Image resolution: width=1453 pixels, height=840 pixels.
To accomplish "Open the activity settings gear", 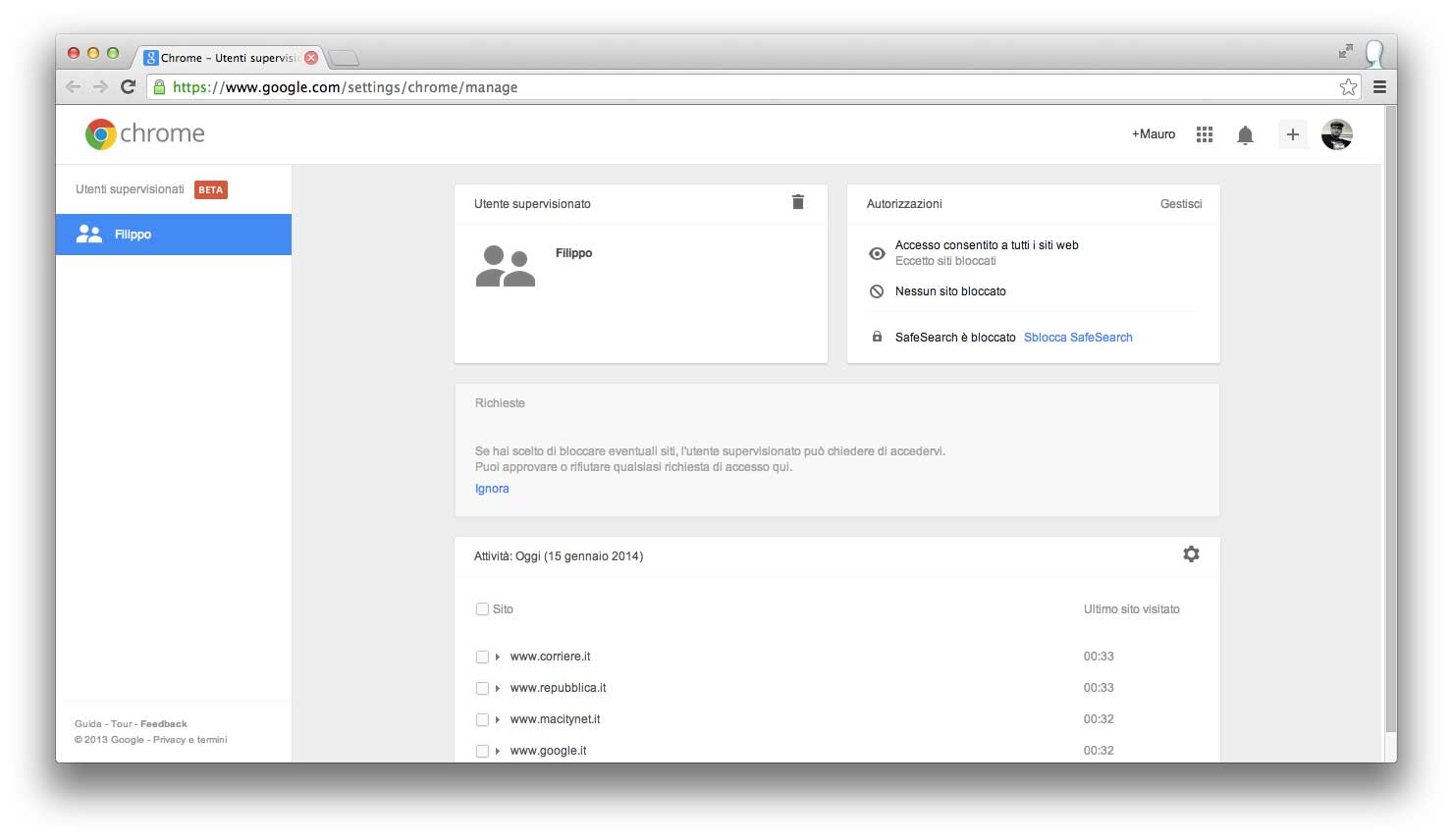I will coord(1191,554).
